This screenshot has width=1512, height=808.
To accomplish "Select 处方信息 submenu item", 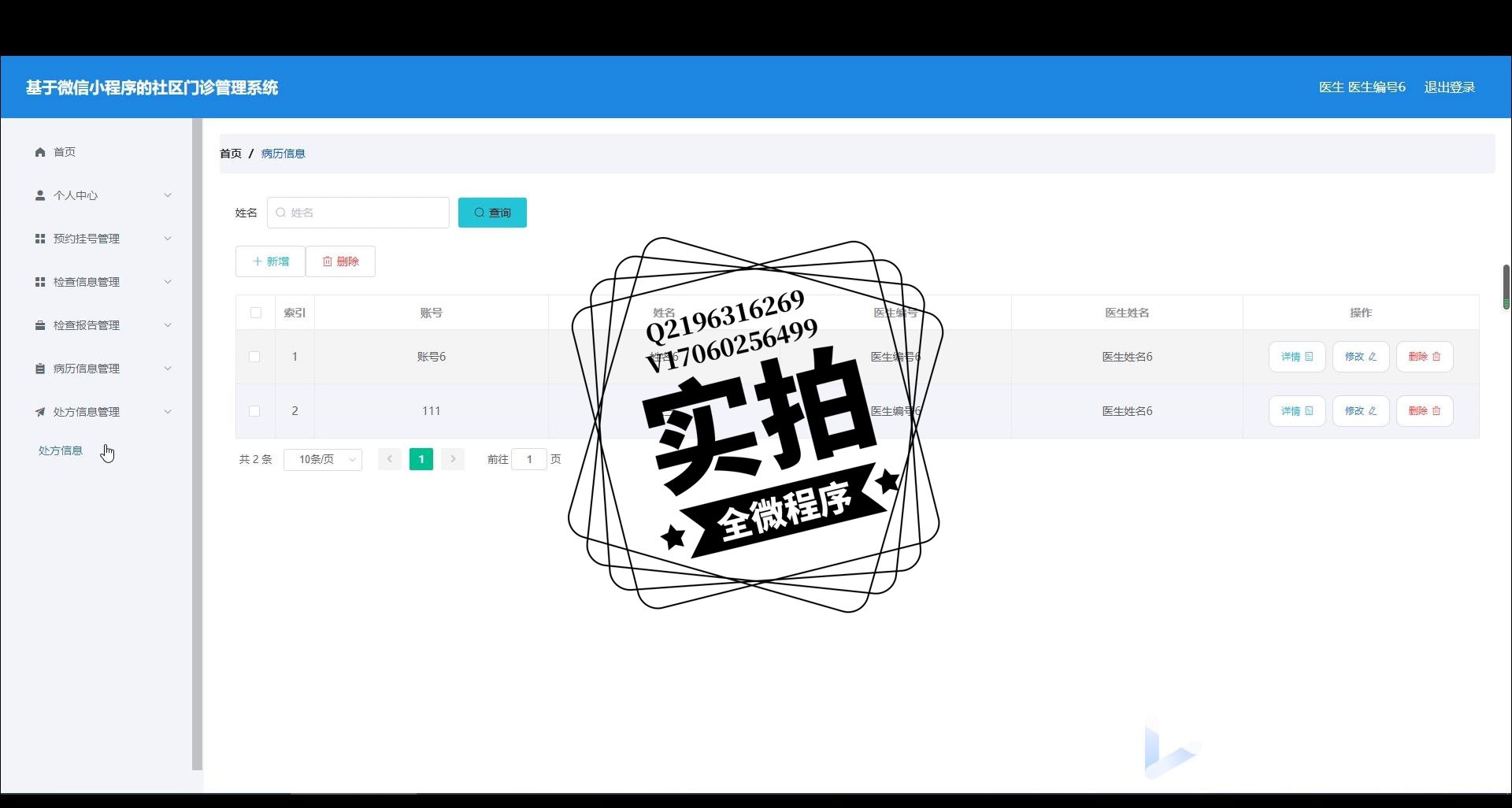I will (61, 450).
